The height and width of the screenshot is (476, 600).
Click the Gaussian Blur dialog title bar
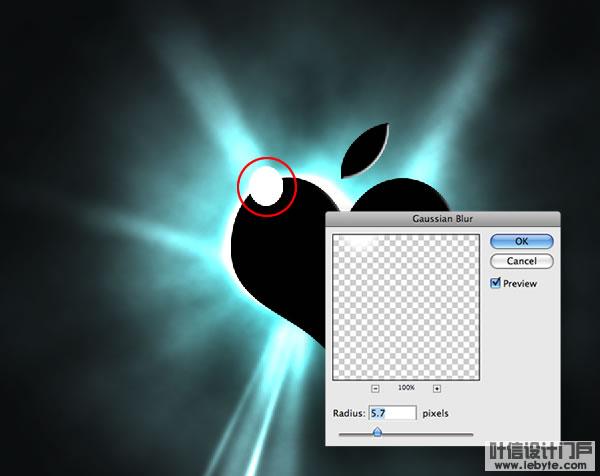[x=443, y=219]
